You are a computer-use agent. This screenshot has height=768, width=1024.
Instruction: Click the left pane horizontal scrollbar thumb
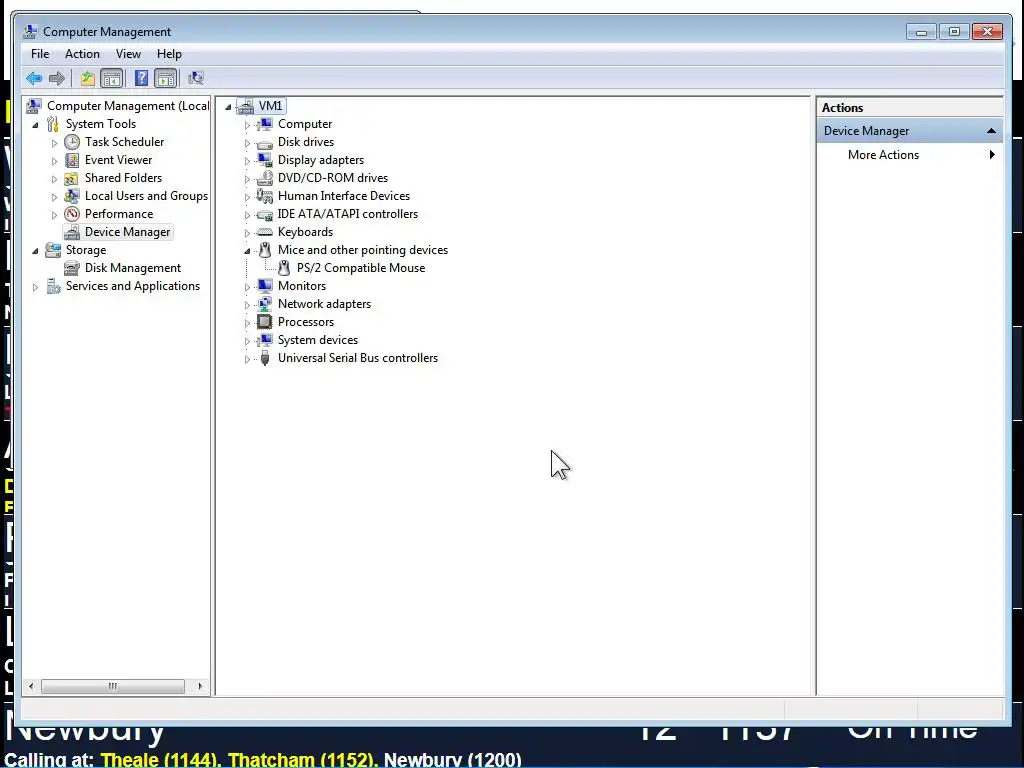[x=113, y=686]
